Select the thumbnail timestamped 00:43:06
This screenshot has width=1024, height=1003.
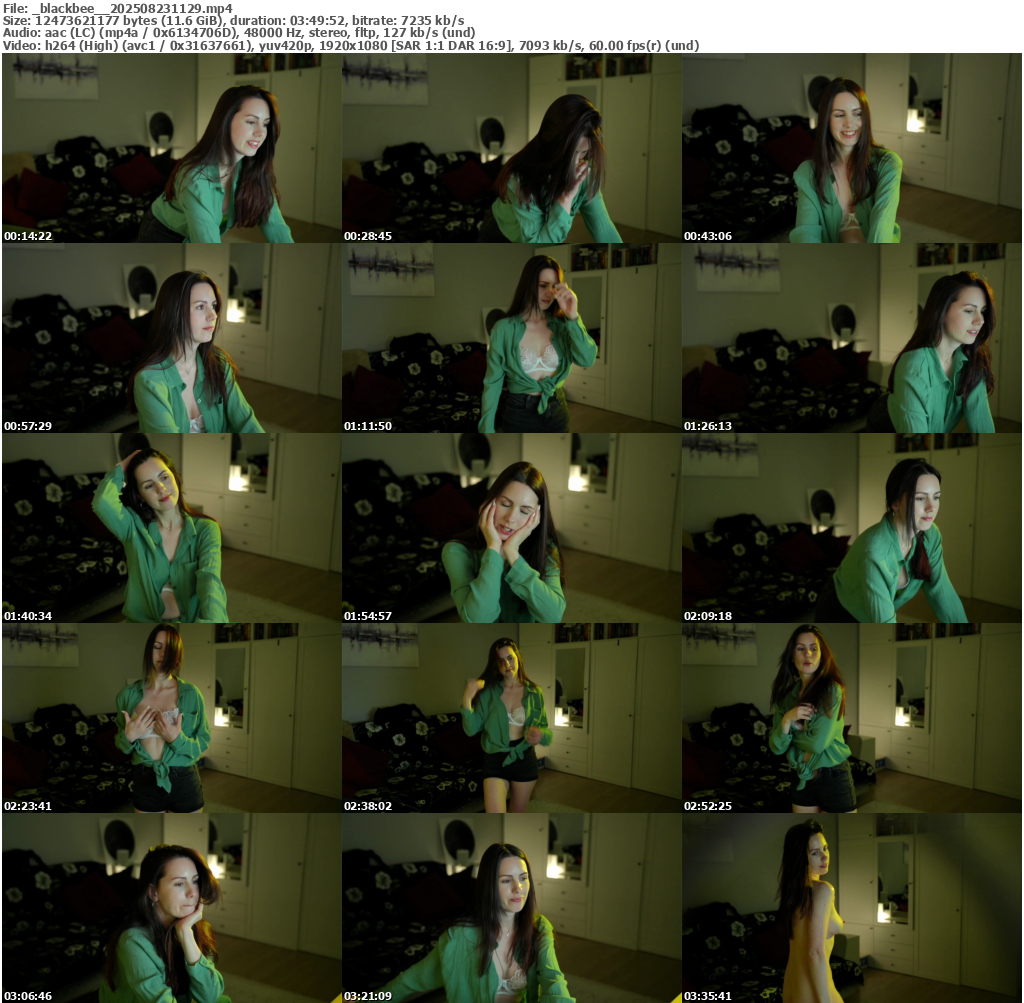point(852,148)
